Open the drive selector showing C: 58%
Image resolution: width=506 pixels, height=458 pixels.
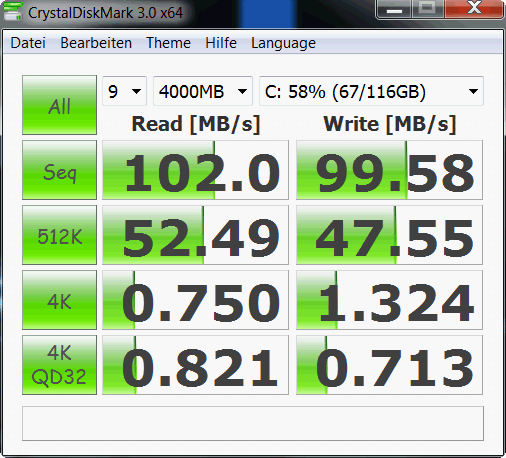(x=371, y=91)
